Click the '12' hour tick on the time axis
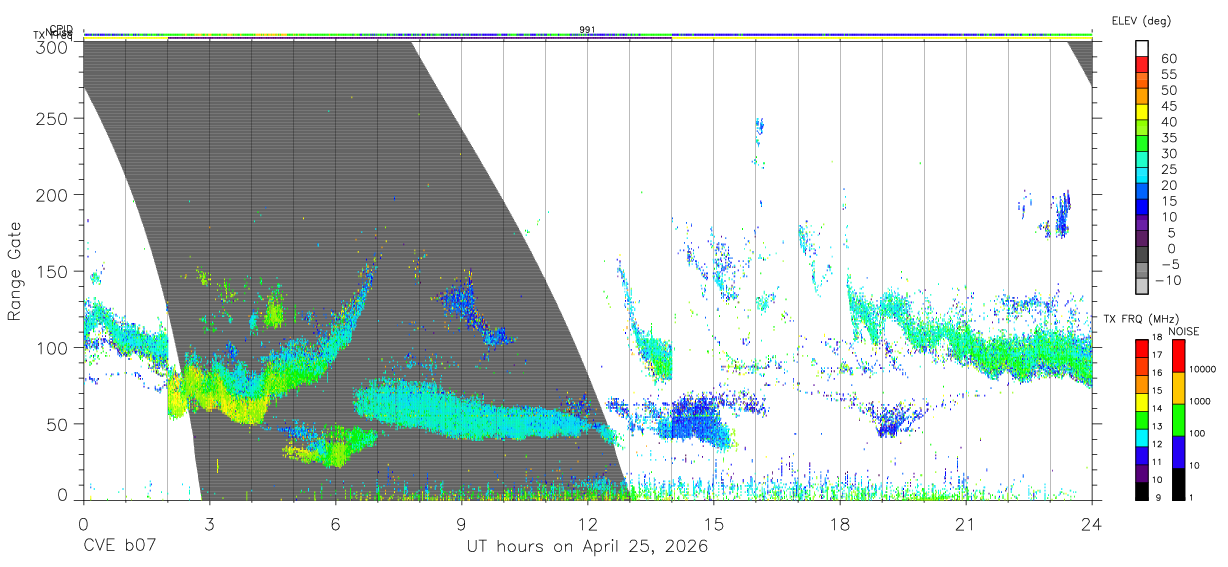The height and width of the screenshot is (567, 1228). (x=587, y=523)
